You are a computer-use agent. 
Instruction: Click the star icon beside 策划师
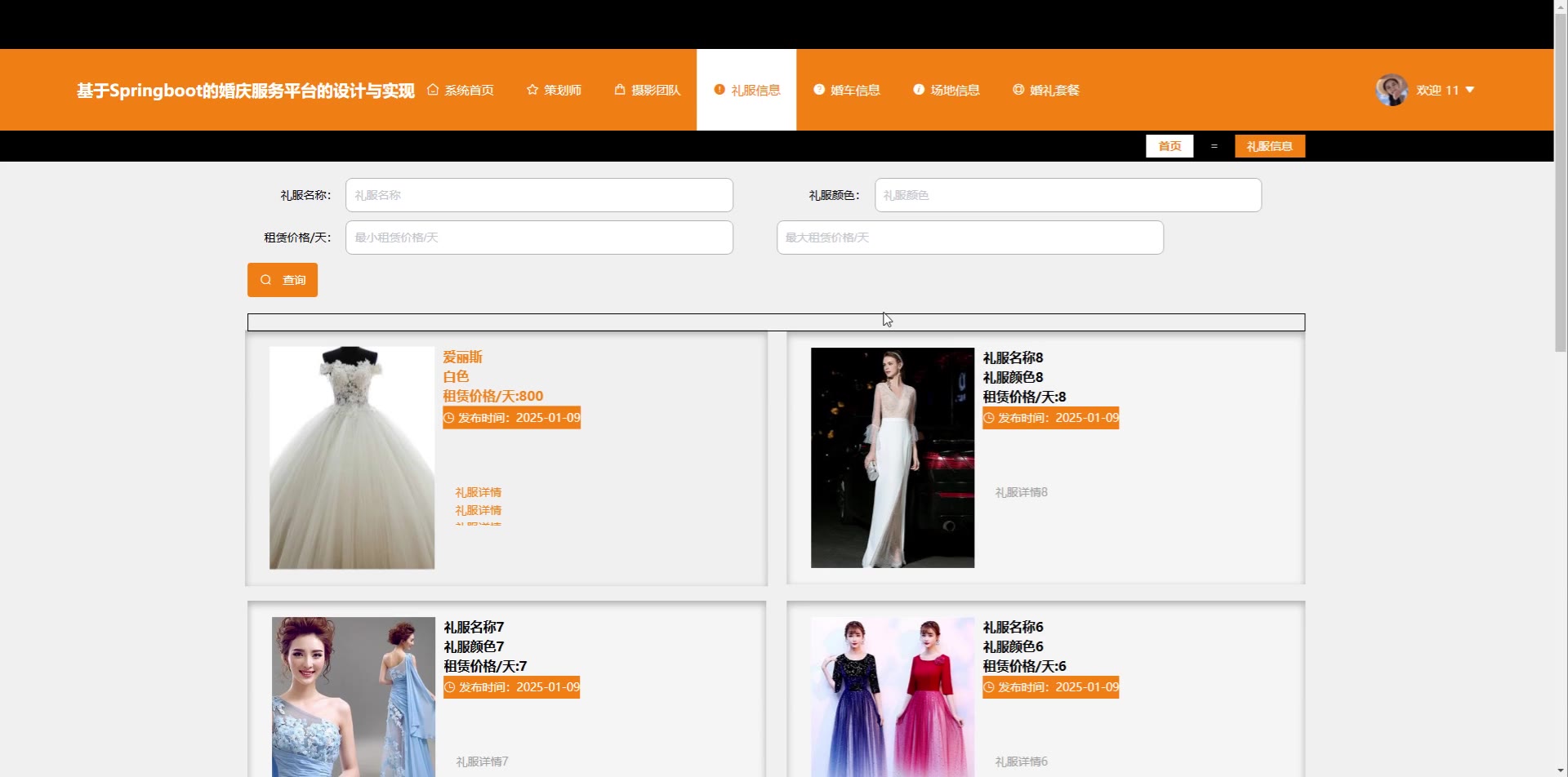click(x=532, y=90)
